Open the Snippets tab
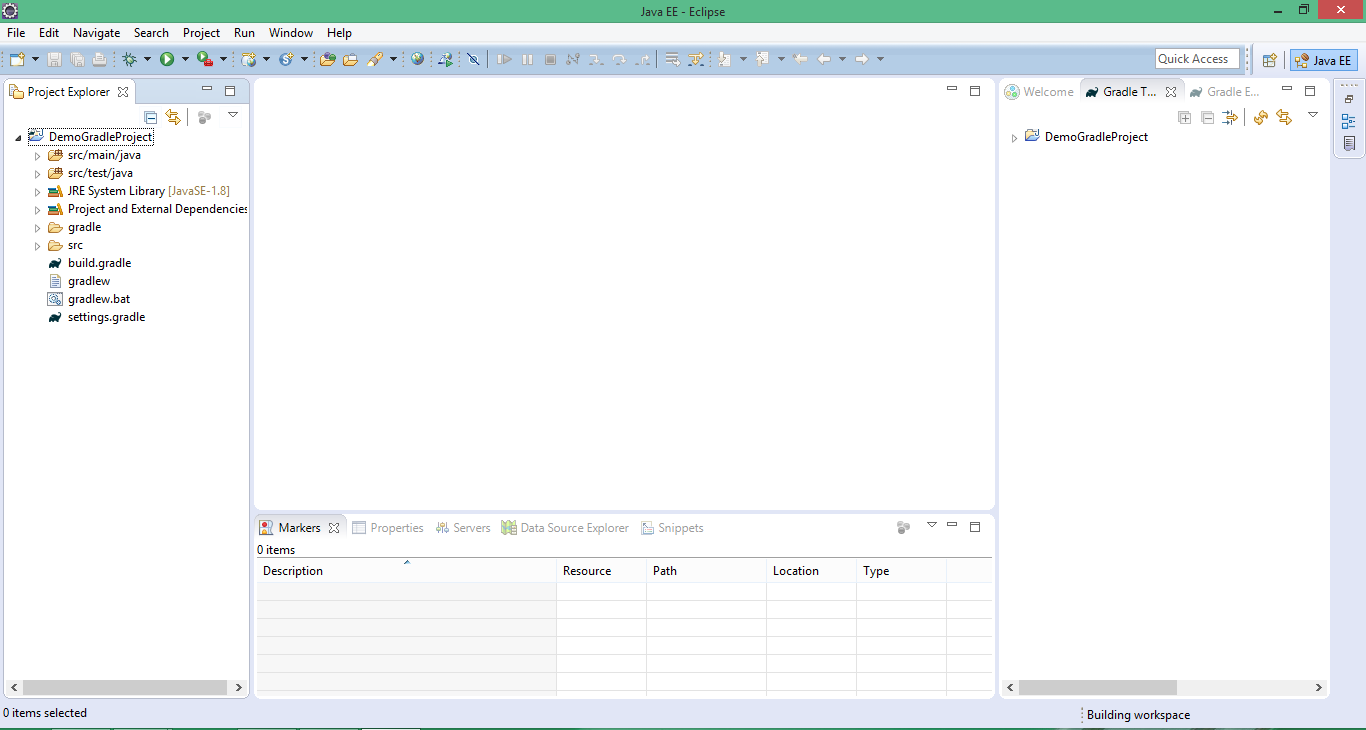This screenshot has height=730, width=1366. point(672,528)
